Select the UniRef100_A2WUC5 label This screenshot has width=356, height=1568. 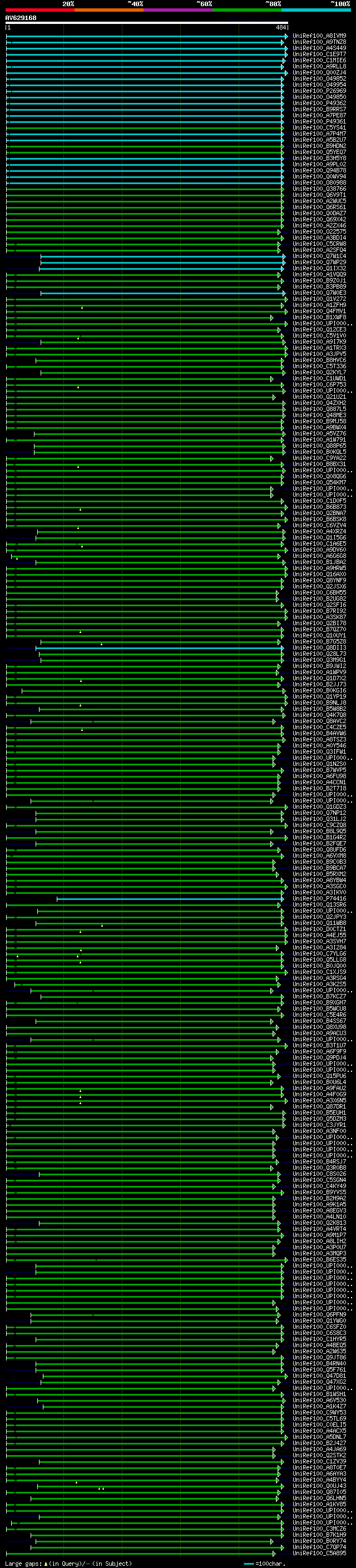click(319, 201)
